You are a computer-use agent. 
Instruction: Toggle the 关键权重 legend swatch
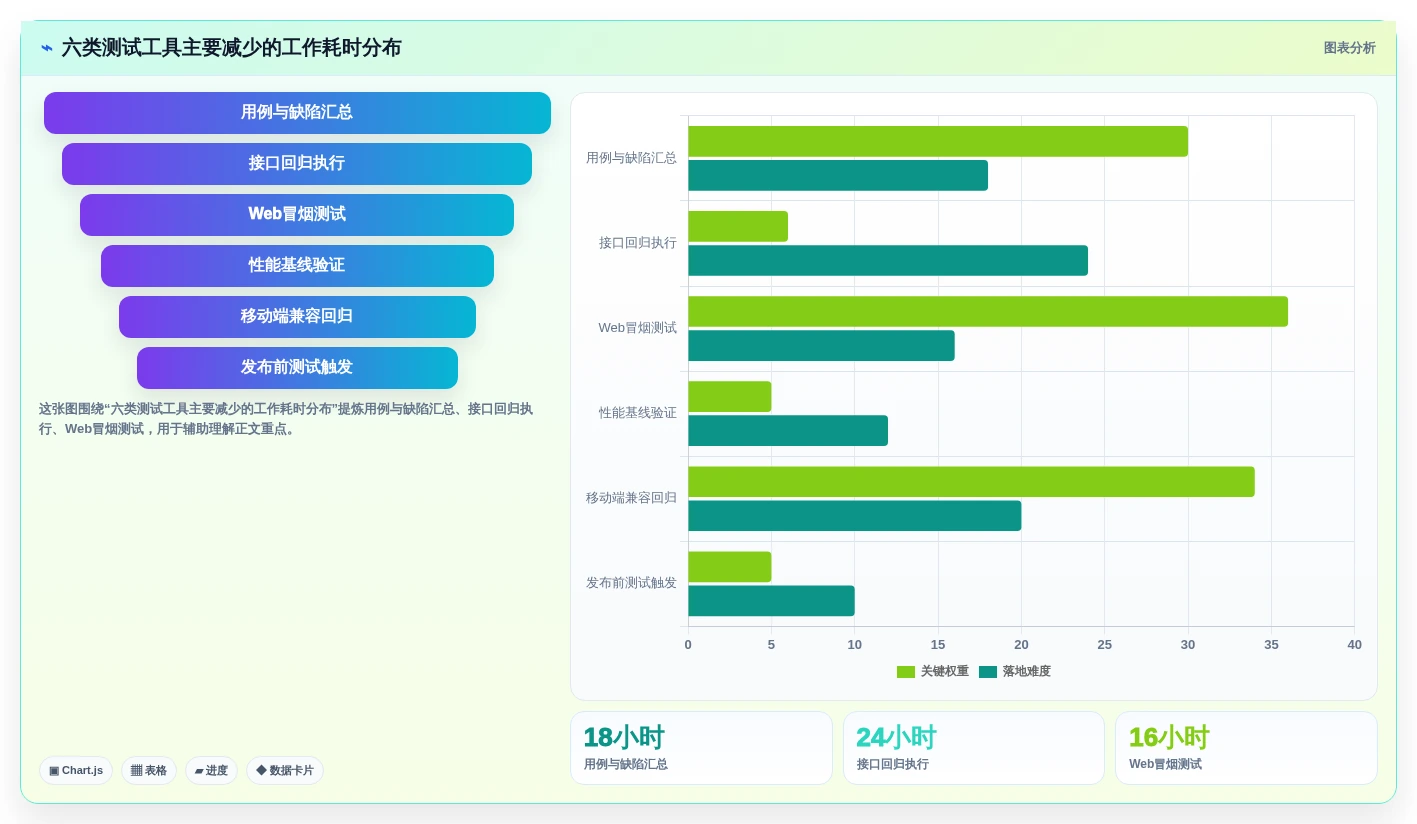[906, 672]
